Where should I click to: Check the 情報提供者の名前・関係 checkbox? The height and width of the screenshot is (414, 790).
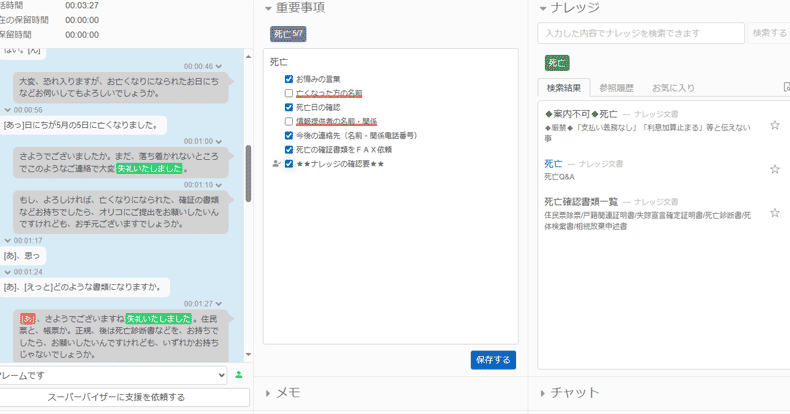(289, 121)
